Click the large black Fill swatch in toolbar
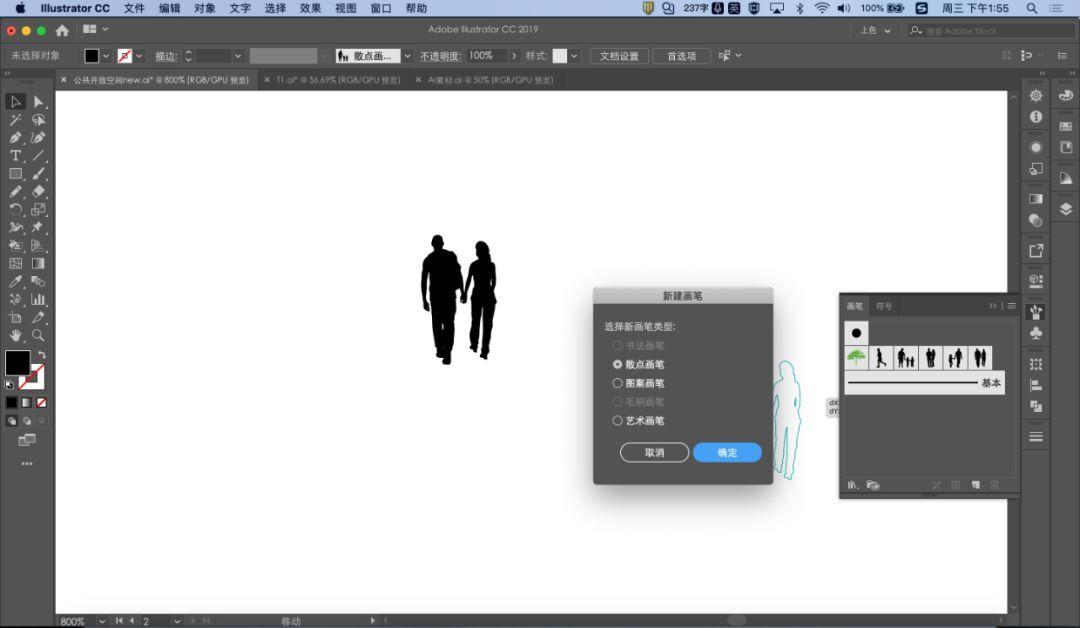Screen dimensions: 1080x628 17,363
